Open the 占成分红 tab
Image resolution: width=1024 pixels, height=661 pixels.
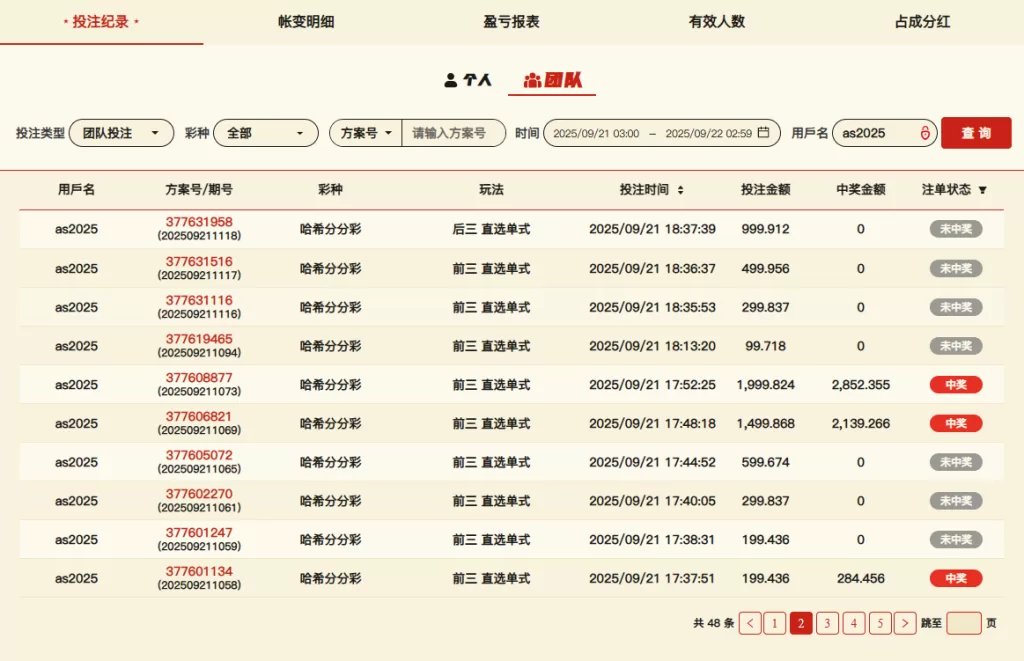(x=921, y=21)
